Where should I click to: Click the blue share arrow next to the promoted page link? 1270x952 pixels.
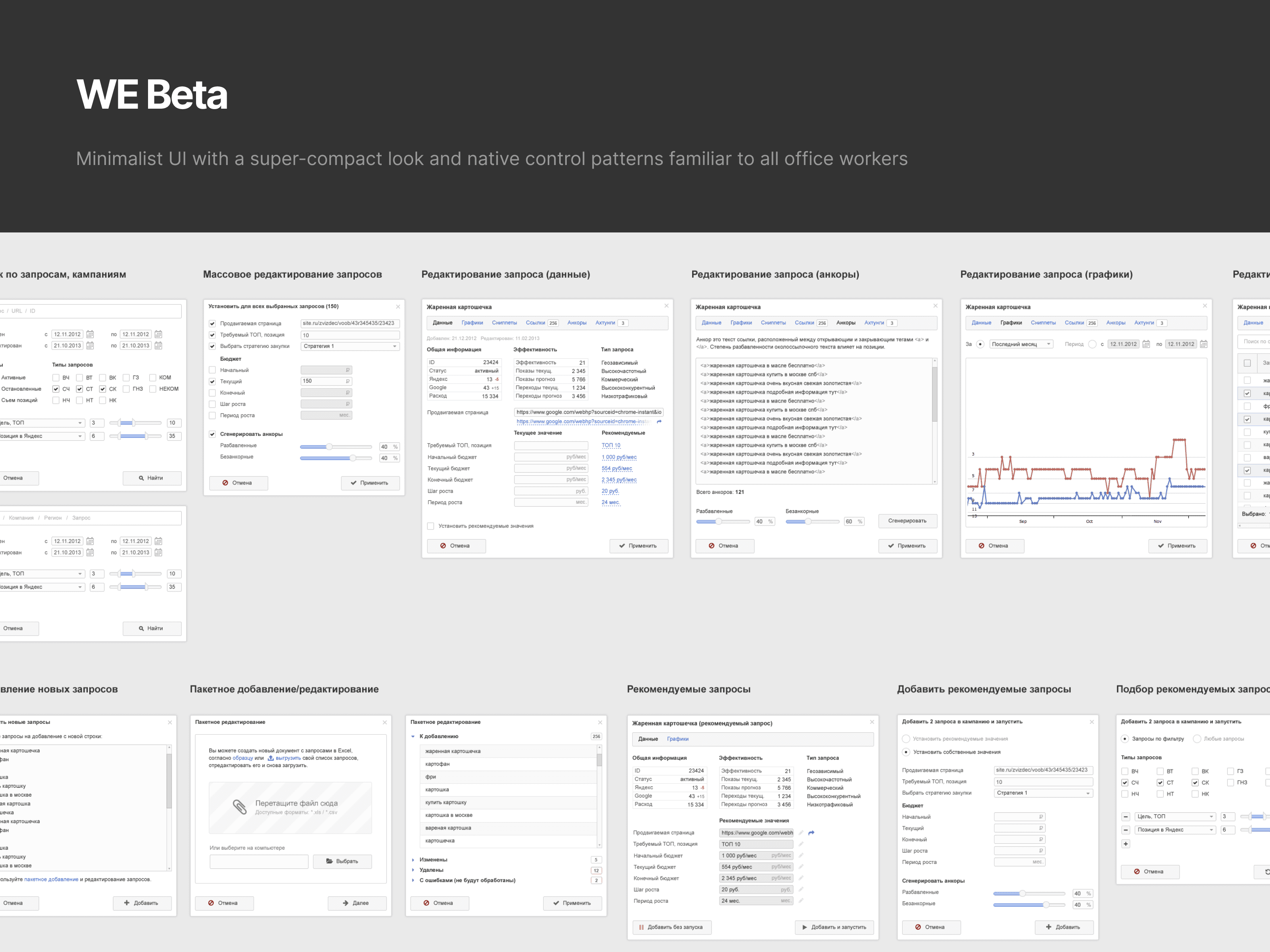point(659,422)
